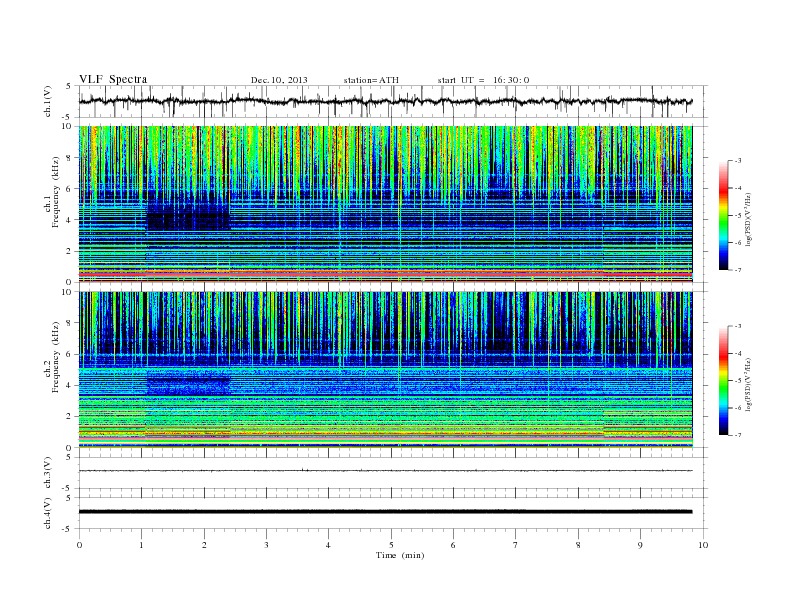Click the time axis tick label '10'
This screenshot has width=792, height=612.
[x=703, y=545]
